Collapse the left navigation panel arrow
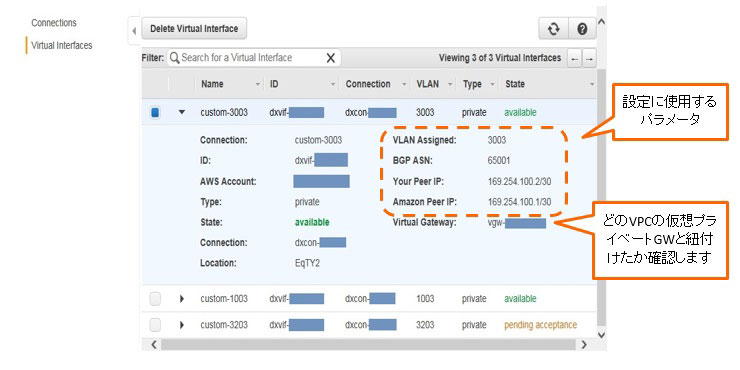Screen dimensions: 740x370 [x=134, y=32]
